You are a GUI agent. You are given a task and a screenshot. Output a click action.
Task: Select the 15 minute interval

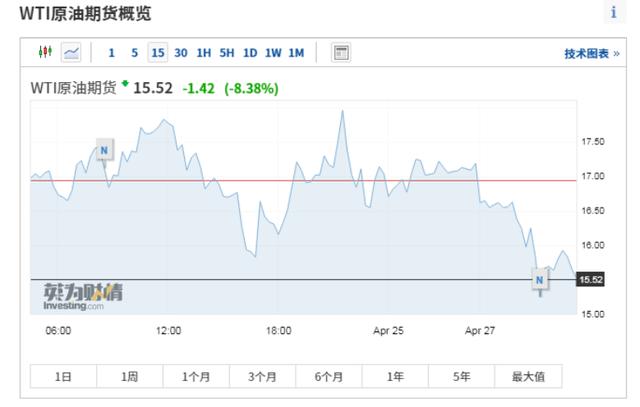click(x=158, y=53)
